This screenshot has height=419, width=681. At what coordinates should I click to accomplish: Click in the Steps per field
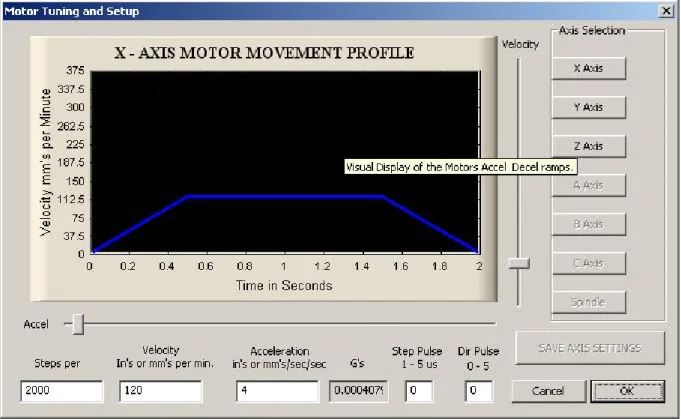point(62,391)
